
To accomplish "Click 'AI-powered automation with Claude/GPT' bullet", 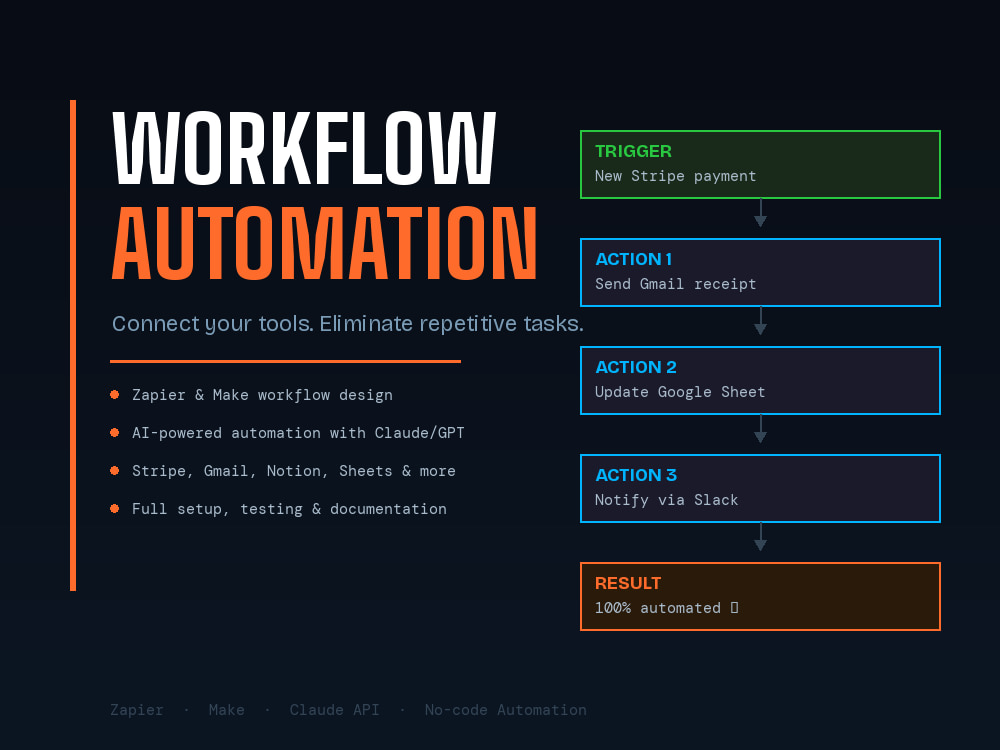I will (298, 433).
